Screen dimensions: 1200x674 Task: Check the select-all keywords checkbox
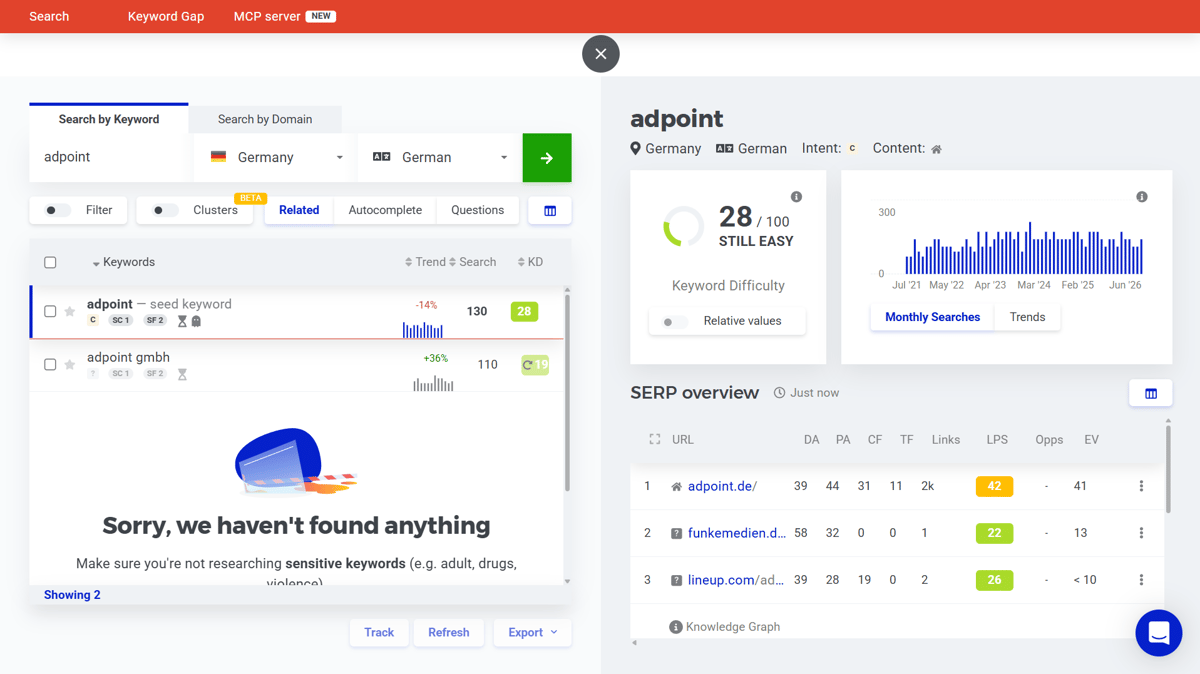[50, 263]
